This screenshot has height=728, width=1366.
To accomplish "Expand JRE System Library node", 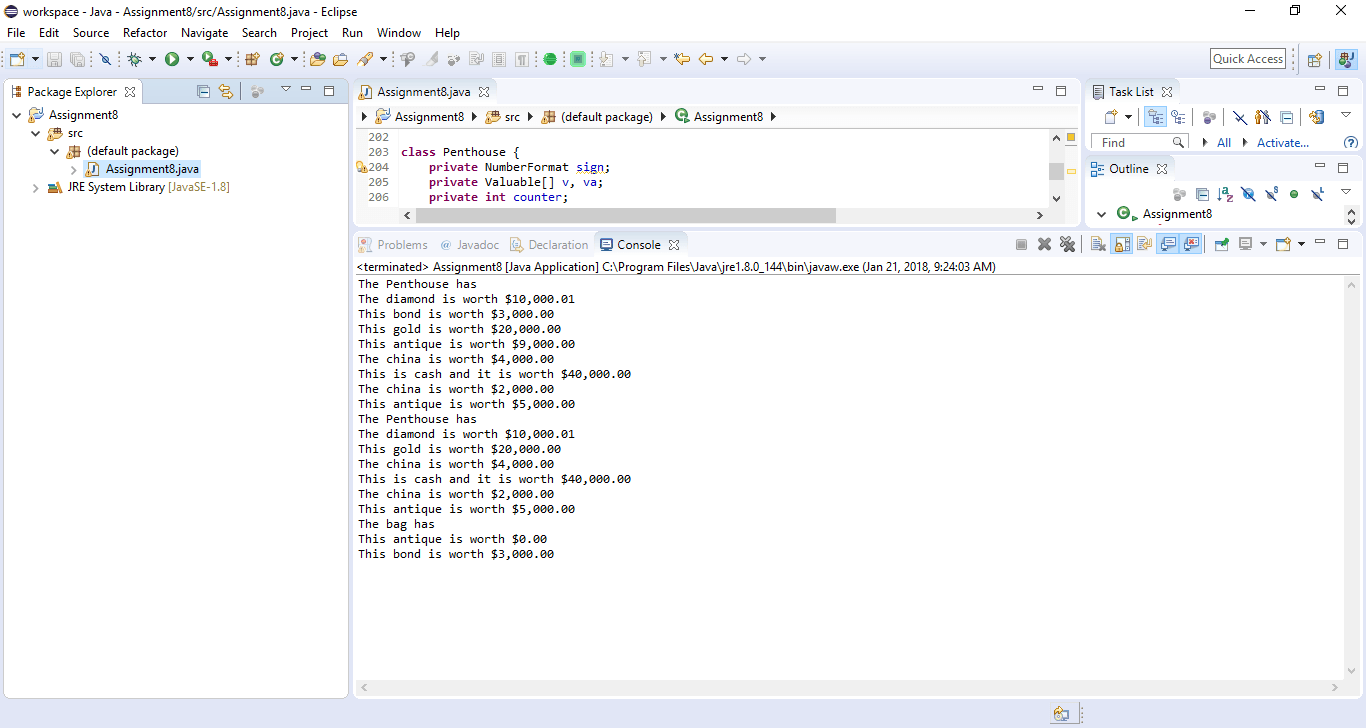I will pyautogui.click(x=36, y=187).
